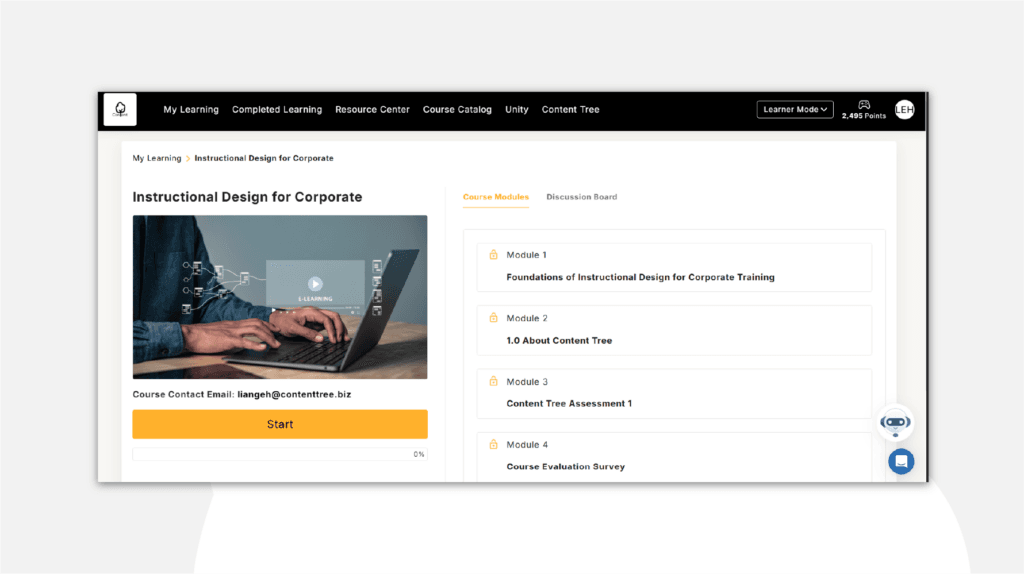Click the Content Tree logo icon

120,109
